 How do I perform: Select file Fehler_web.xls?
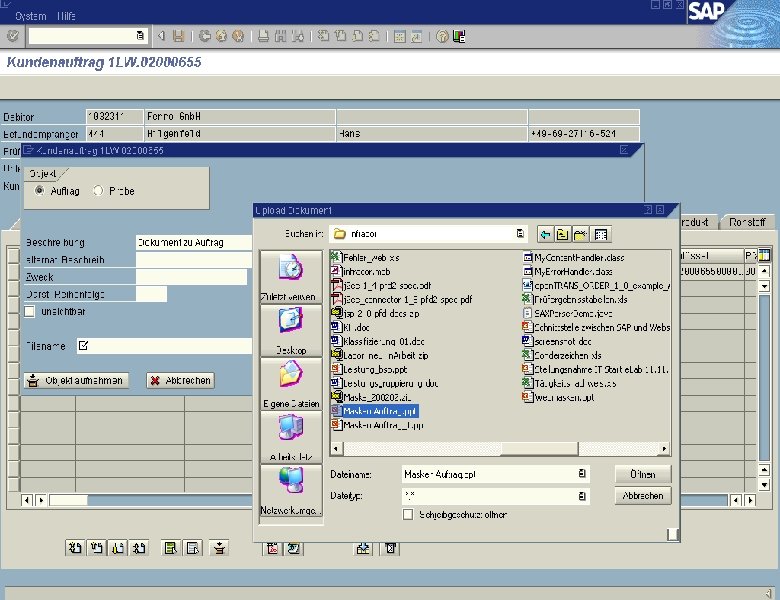(x=366, y=258)
